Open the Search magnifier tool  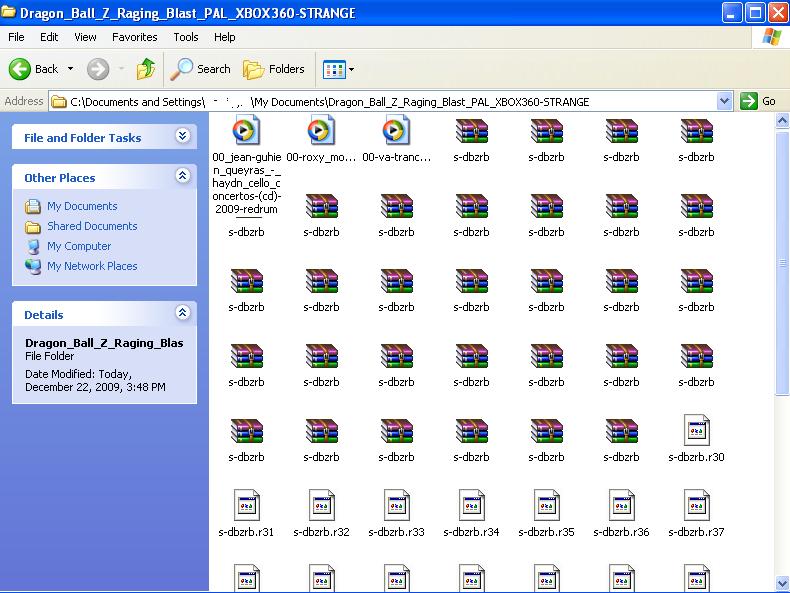click(200, 69)
